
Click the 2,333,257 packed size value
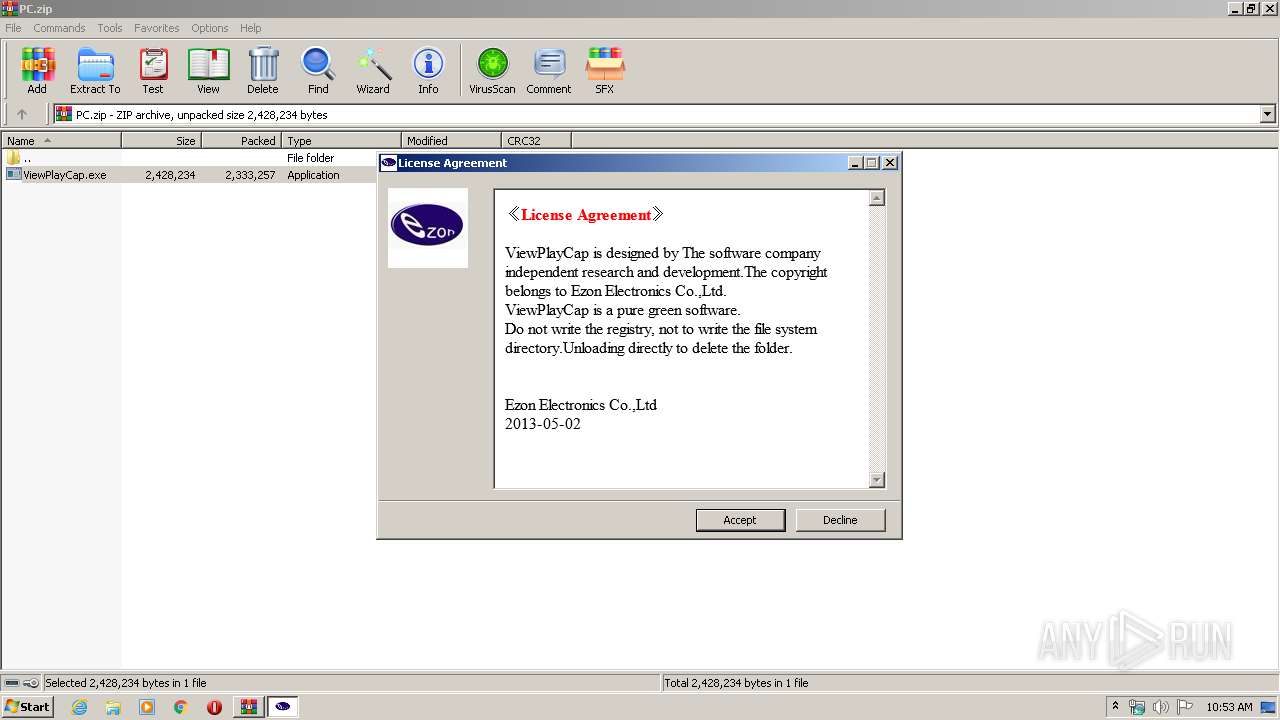250,175
